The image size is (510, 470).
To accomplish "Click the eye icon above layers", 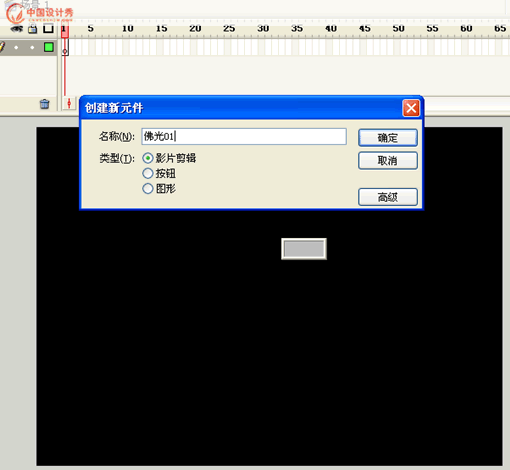I will (16, 29).
